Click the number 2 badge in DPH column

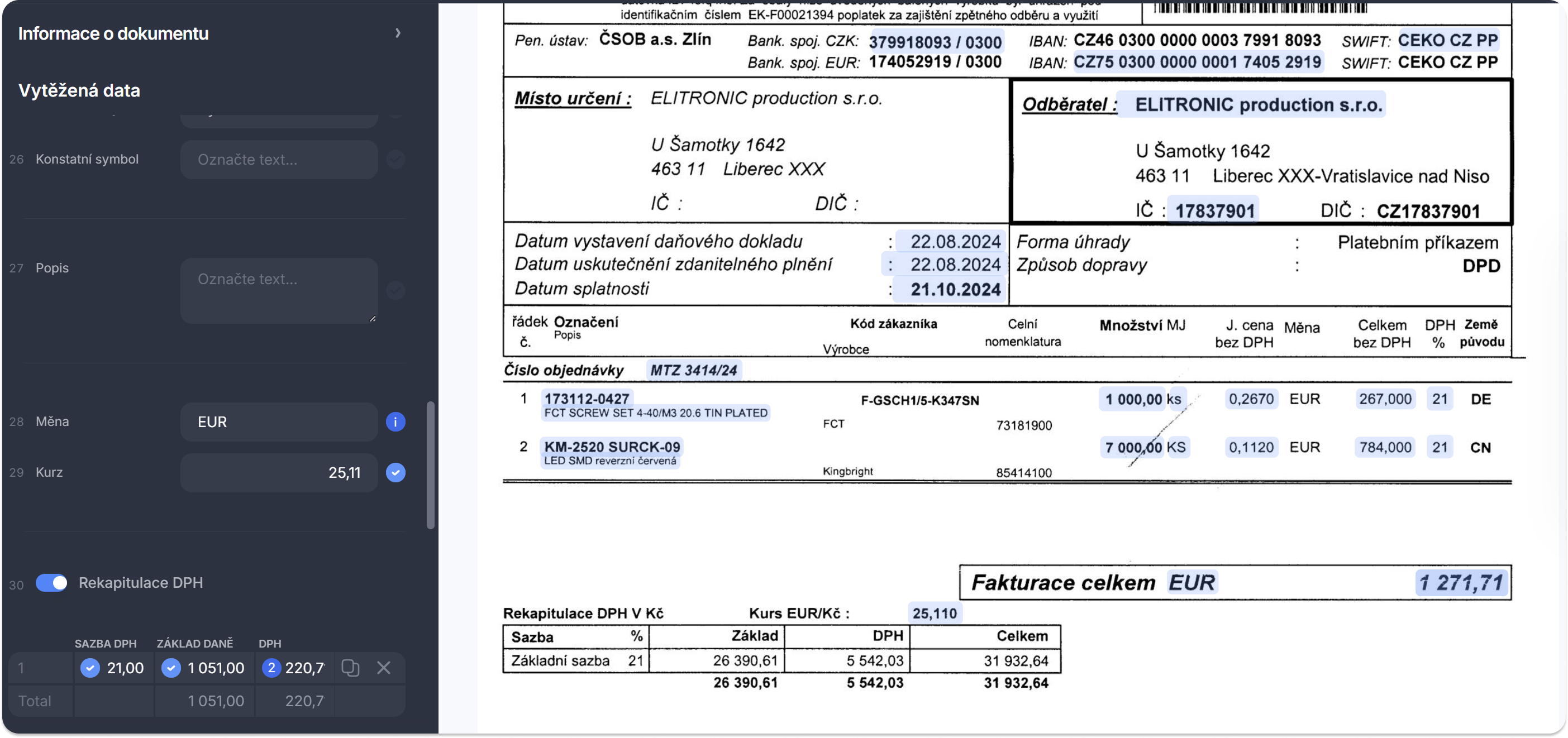pos(271,668)
